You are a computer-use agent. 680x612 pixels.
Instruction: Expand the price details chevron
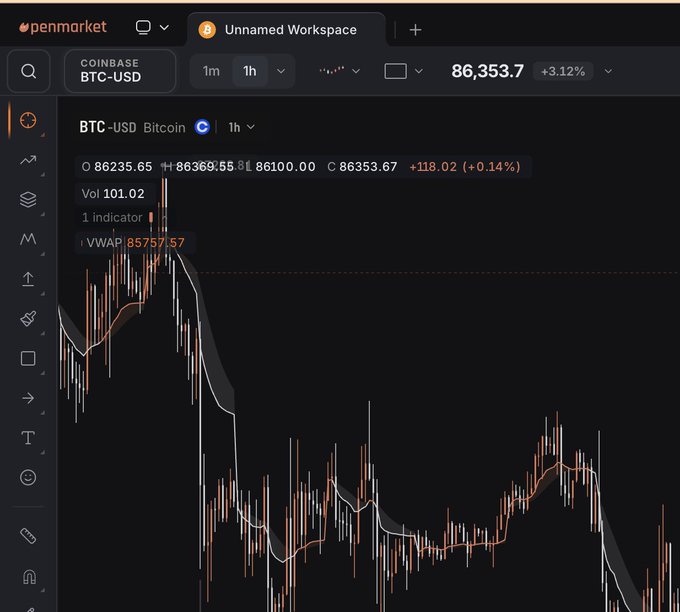point(608,71)
